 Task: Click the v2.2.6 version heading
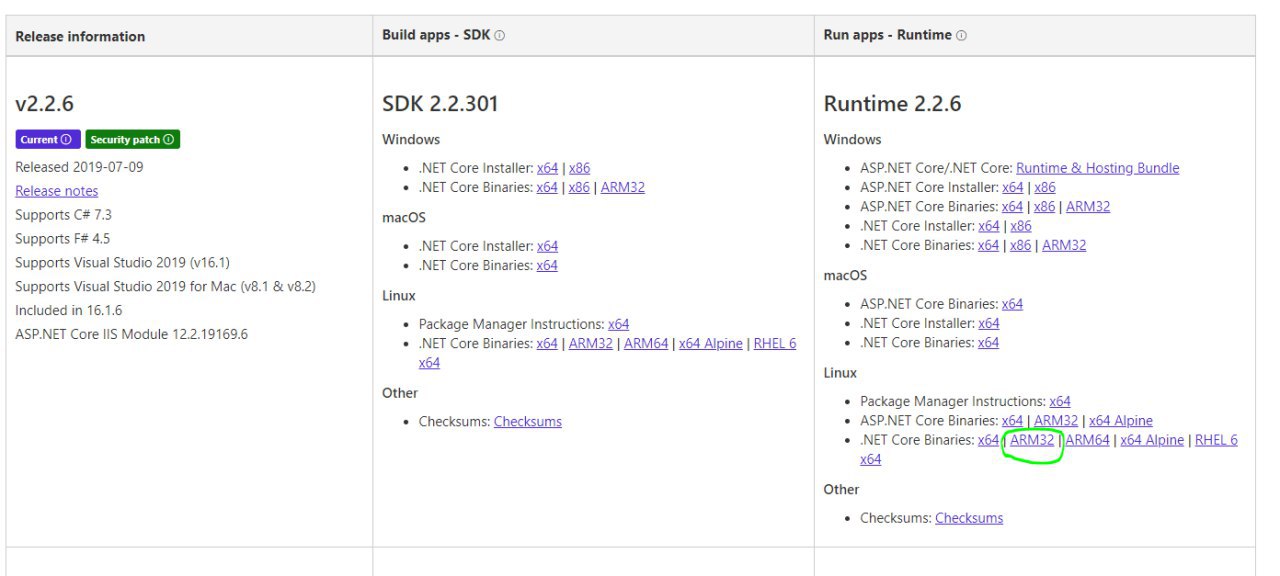pos(45,104)
